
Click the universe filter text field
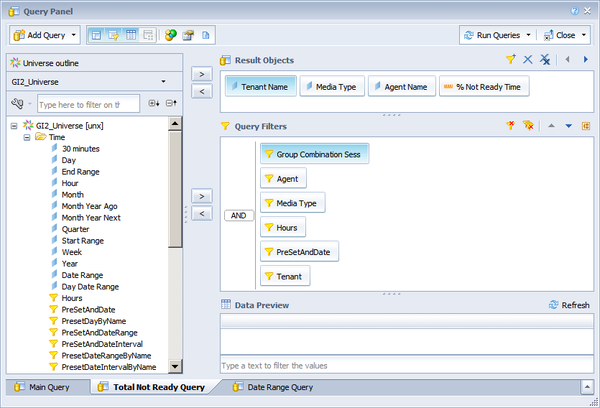click(x=86, y=103)
